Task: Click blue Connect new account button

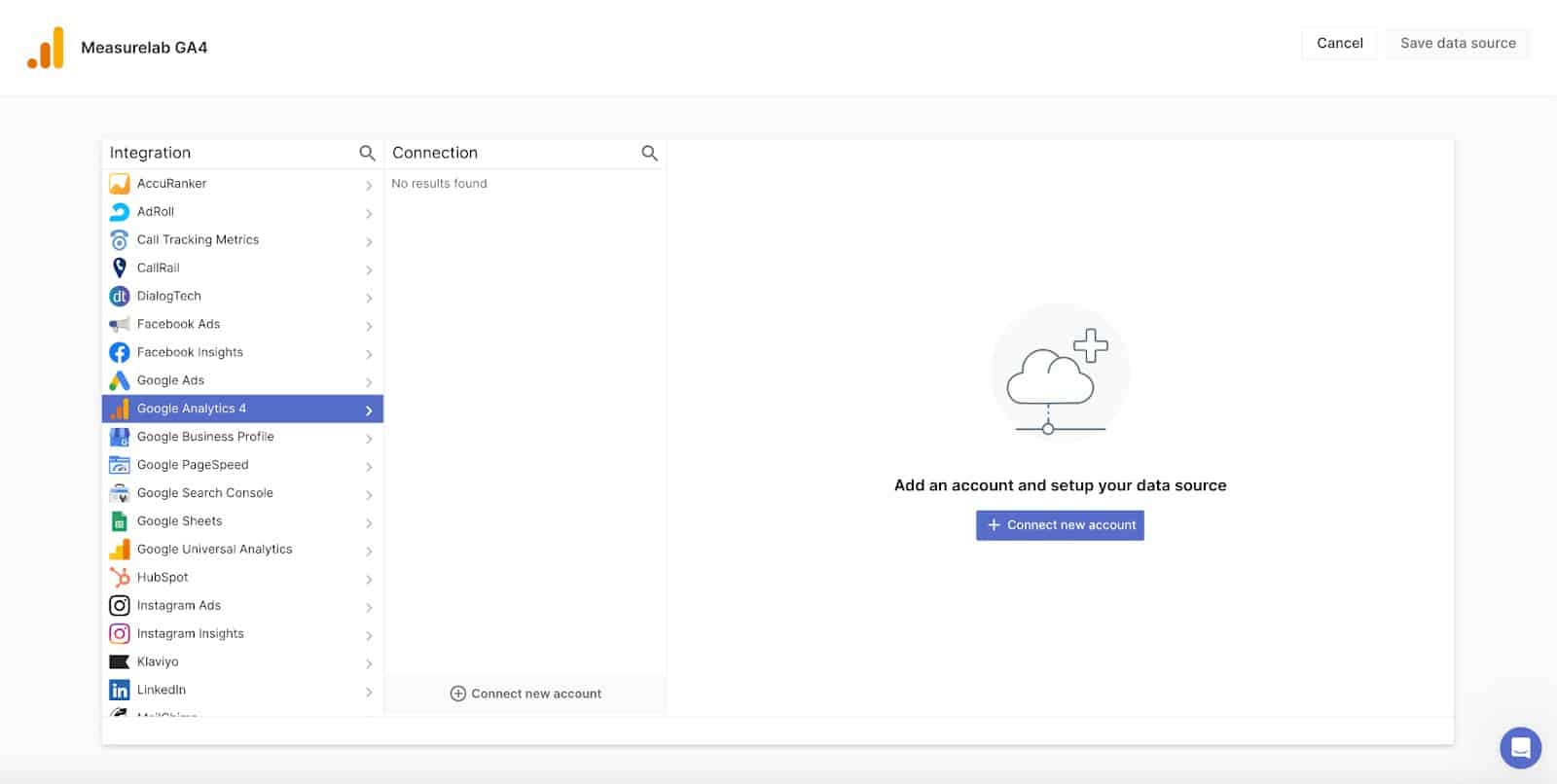Action: [x=1060, y=525]
